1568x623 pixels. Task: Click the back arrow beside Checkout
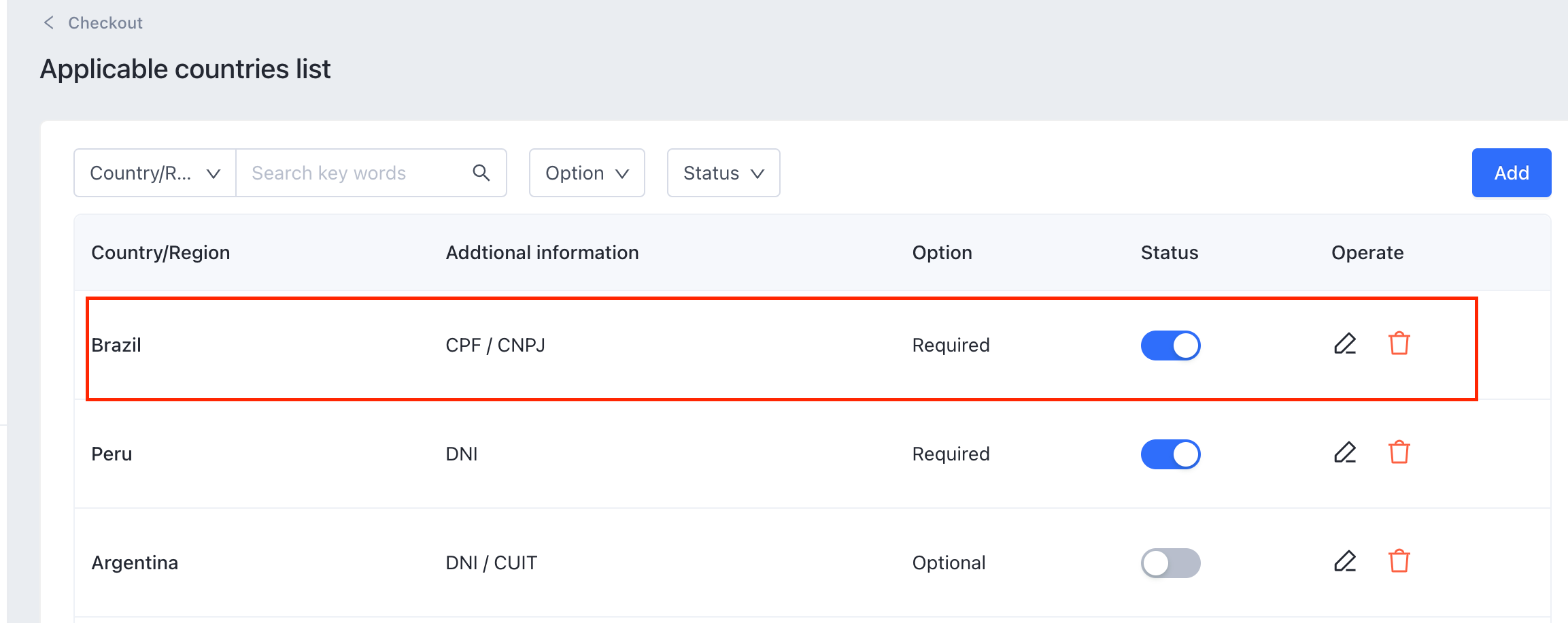point(49,23)
